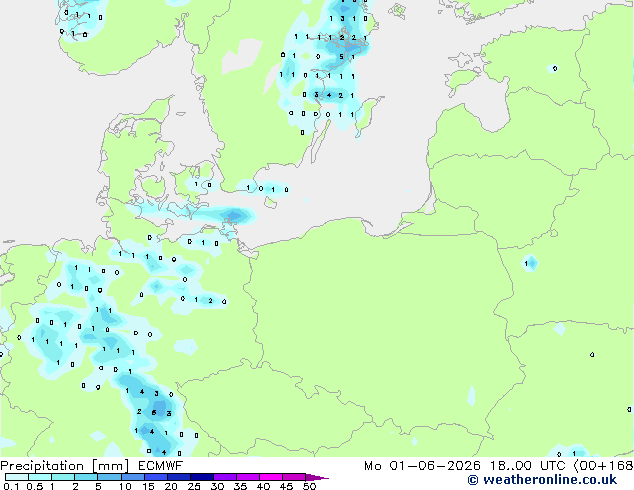Click the "[mm]" unit label
Screen dimensions: 634x490
[x=110, y=466]
